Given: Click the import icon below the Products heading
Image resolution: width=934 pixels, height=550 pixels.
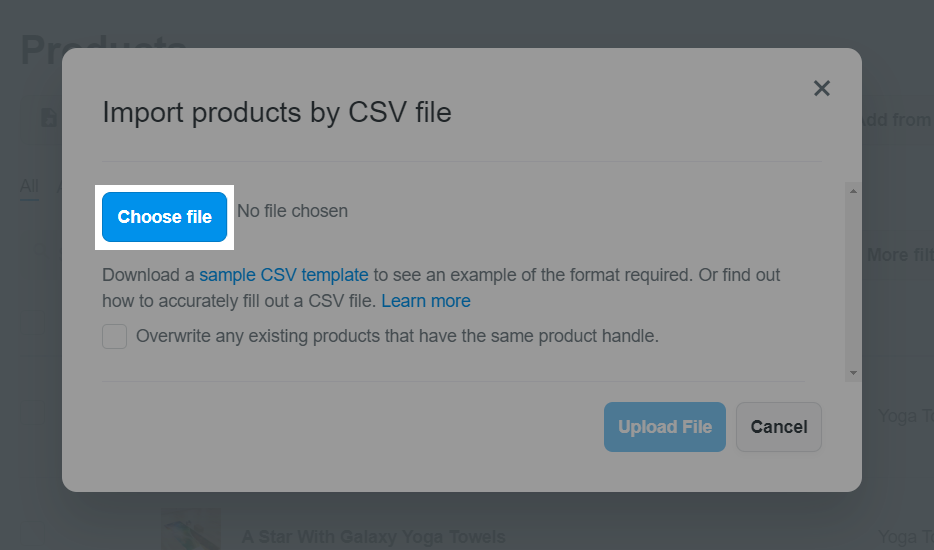Looking at the screenshot, I should [x=48, y=118].
